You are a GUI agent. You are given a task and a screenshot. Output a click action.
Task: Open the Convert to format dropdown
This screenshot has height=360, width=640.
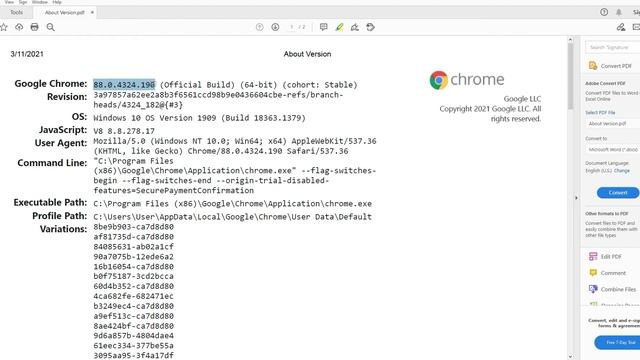coord(612,150)
